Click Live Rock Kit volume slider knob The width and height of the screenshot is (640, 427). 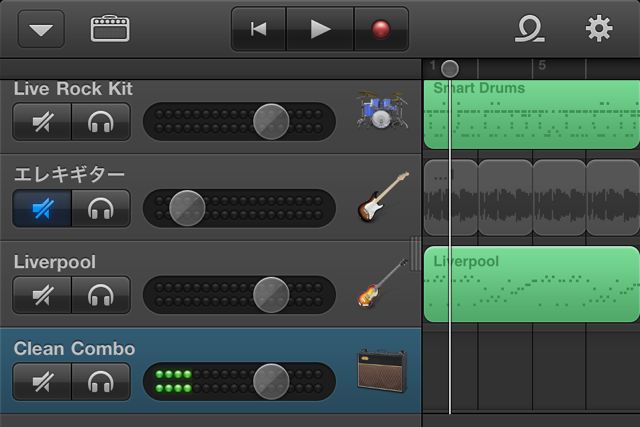(x=271, y=121)
